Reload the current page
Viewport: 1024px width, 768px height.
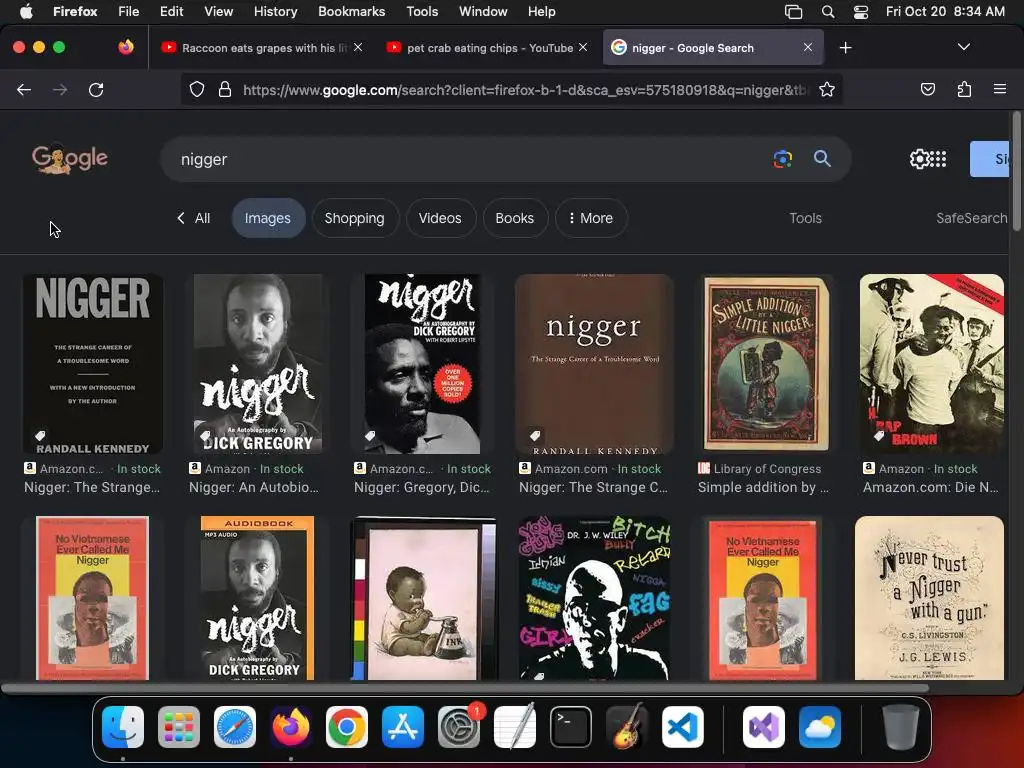pyautogui.click(x=96, y=89)
